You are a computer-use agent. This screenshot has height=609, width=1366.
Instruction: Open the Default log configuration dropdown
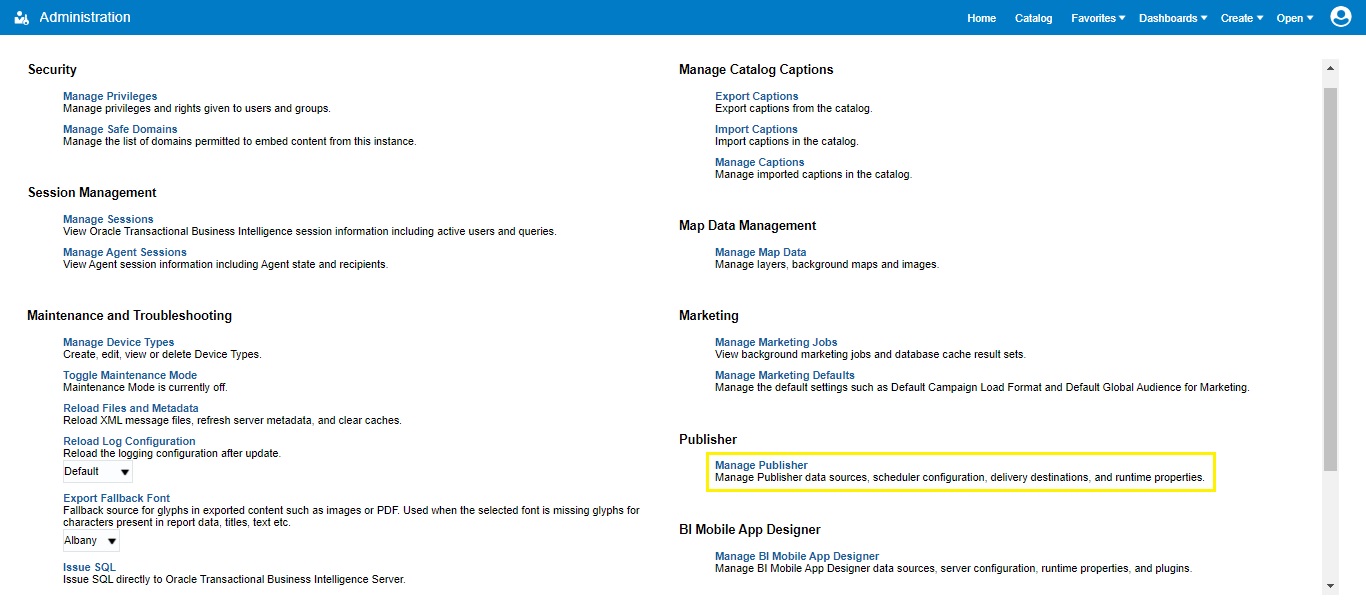point(97,471)
